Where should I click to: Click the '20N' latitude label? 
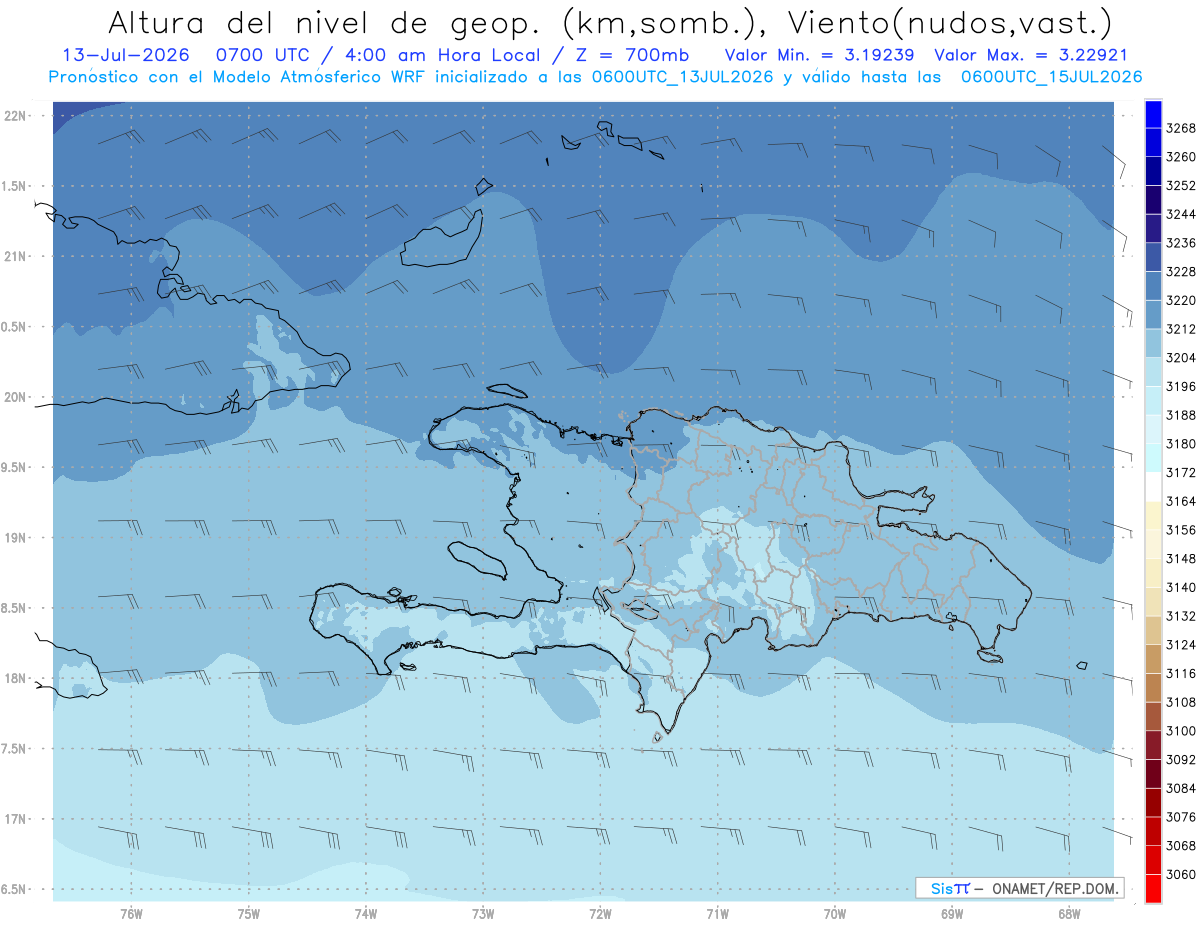point(14,397)
